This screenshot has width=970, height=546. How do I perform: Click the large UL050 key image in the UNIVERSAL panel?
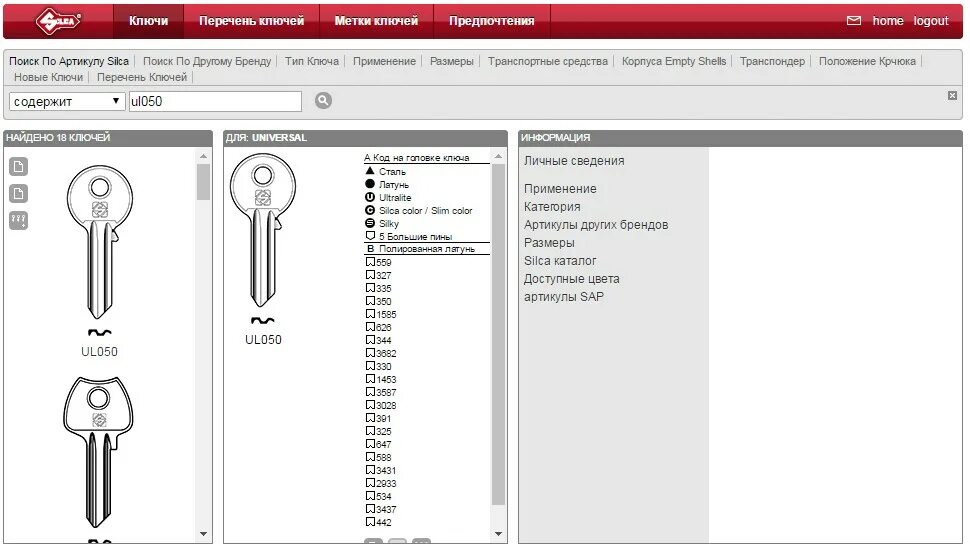(x=262, y=230)
